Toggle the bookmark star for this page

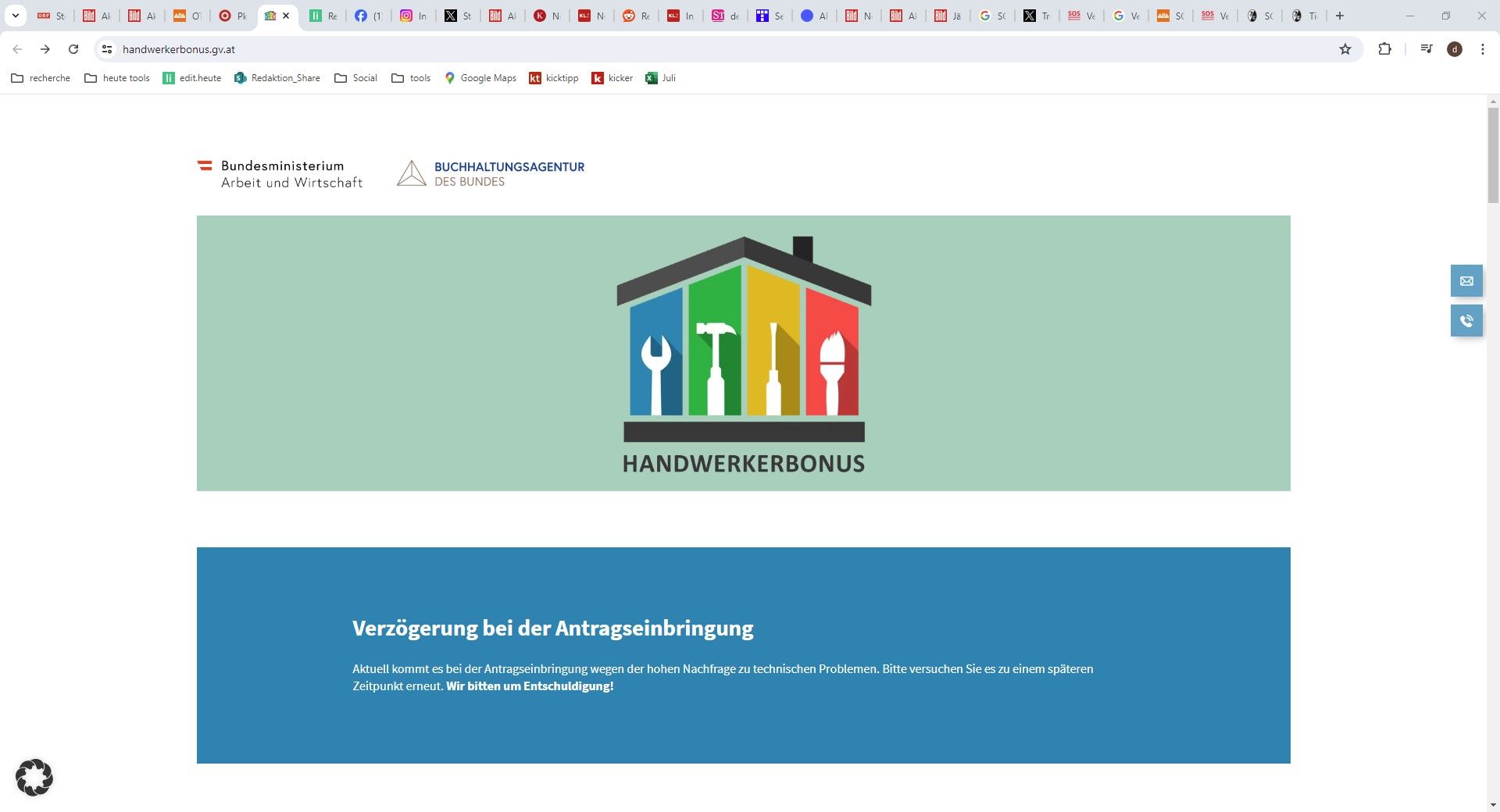pyautogui.click(x=1346, y=48)
